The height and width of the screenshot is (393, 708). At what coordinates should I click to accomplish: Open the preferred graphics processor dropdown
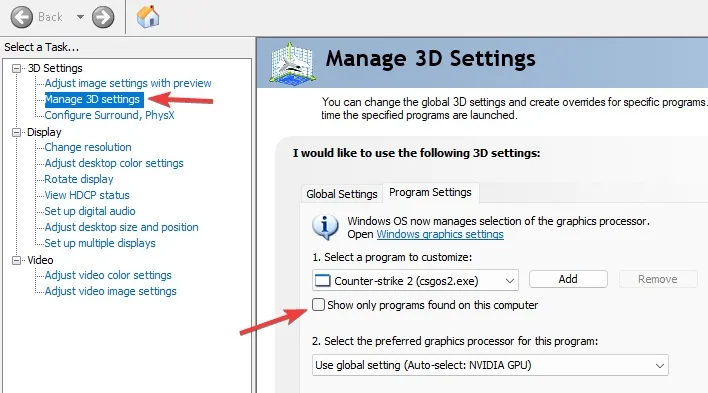coord(490,365)
